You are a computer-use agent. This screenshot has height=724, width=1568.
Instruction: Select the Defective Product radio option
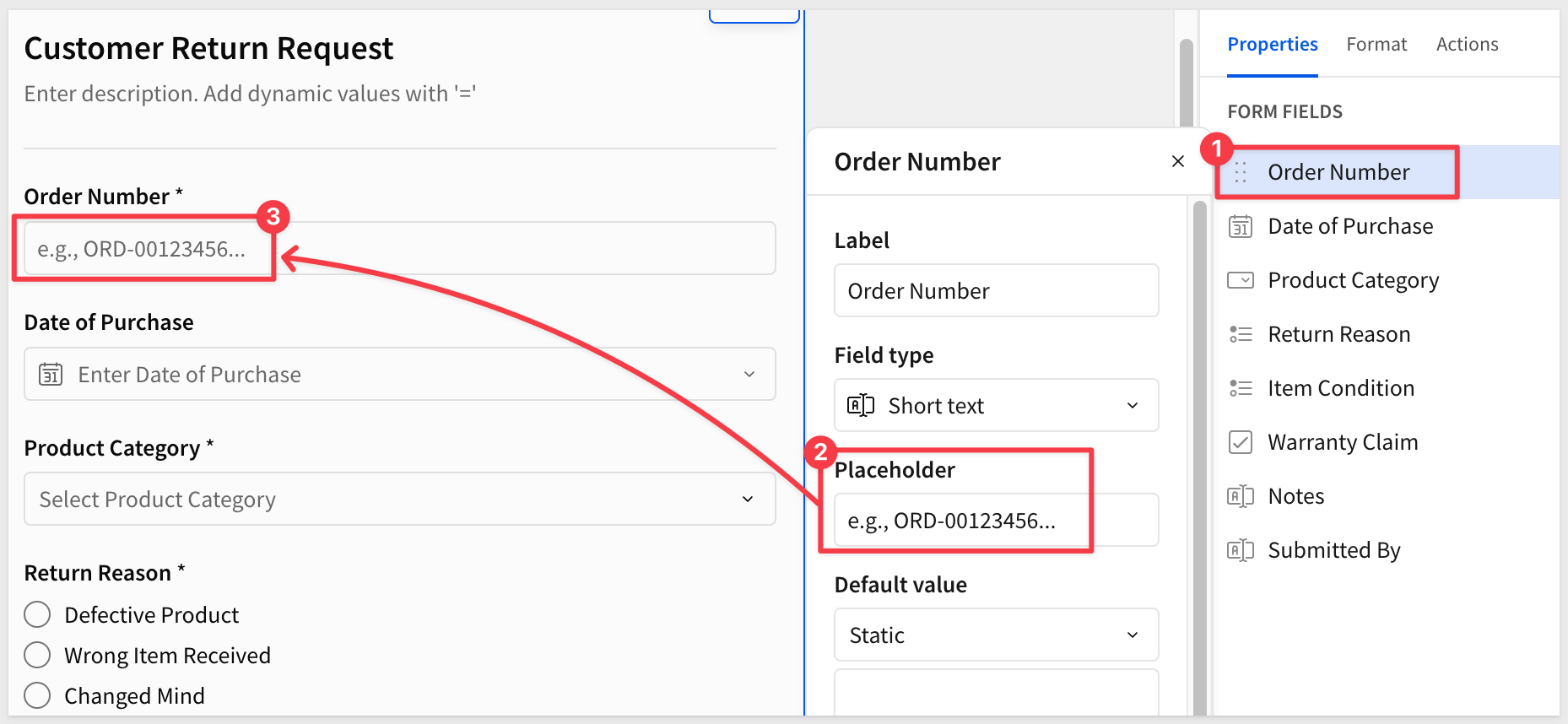(x=37, y=614)
